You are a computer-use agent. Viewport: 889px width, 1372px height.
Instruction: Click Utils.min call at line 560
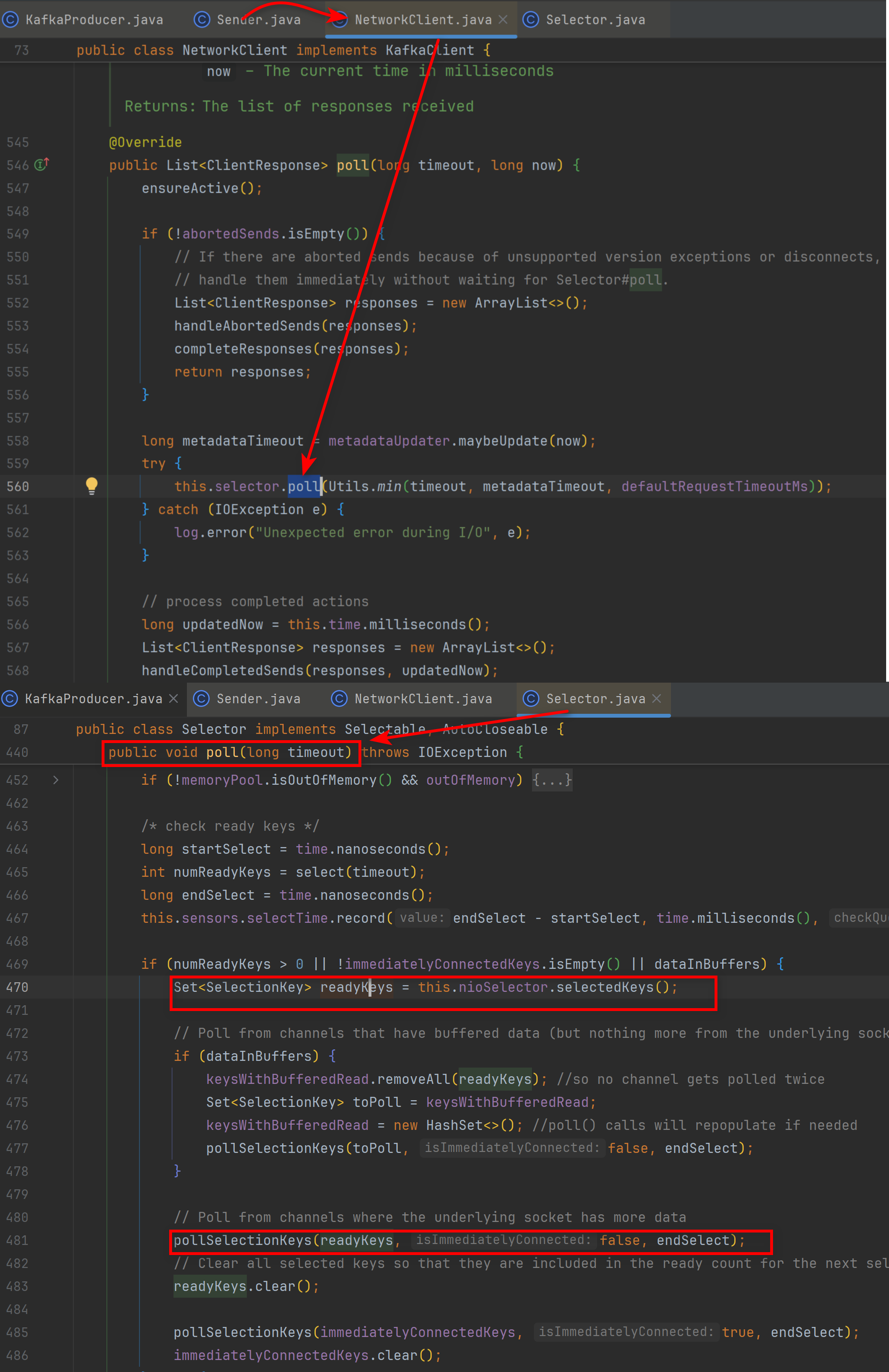[x=365, y=487]
